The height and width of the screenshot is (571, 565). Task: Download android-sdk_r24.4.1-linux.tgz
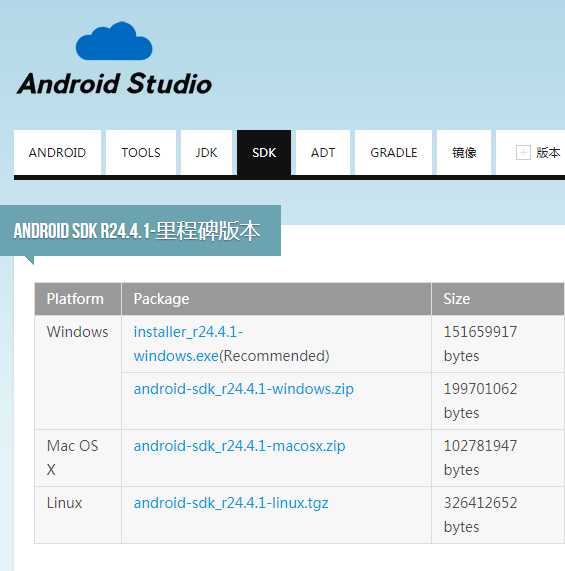pos(231,503)
